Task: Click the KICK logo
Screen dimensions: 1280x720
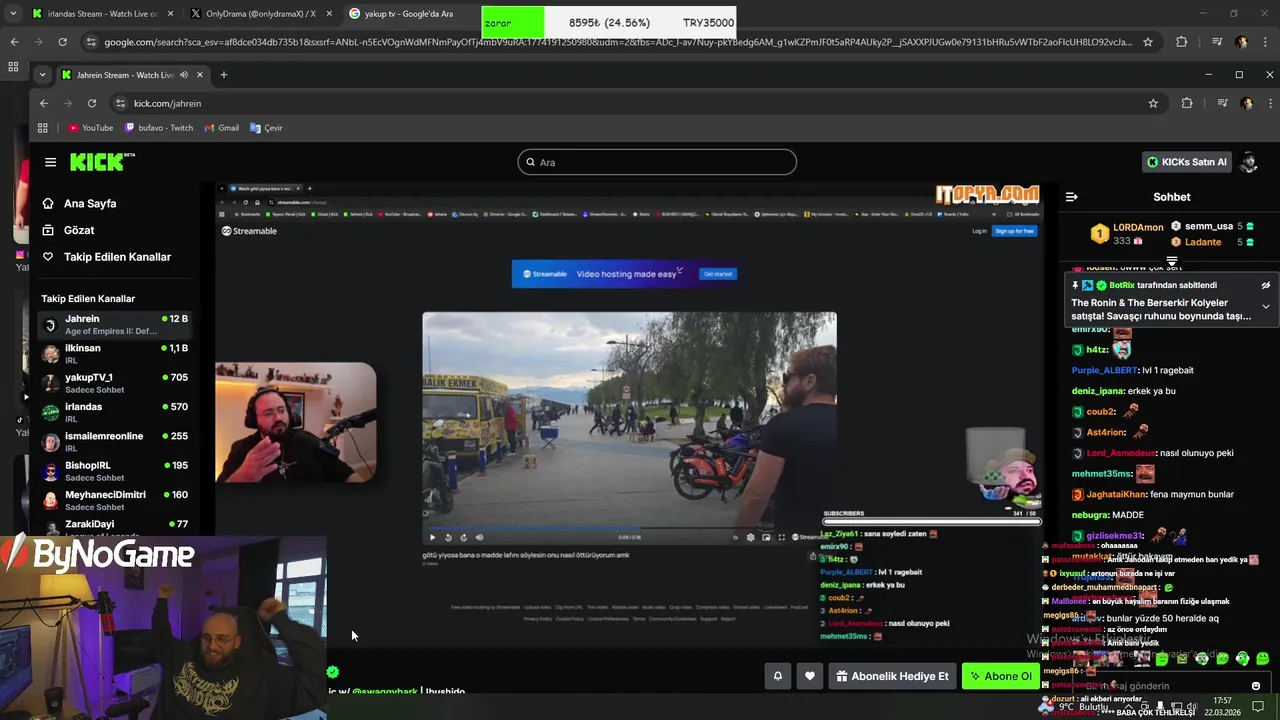Action: 102,162
